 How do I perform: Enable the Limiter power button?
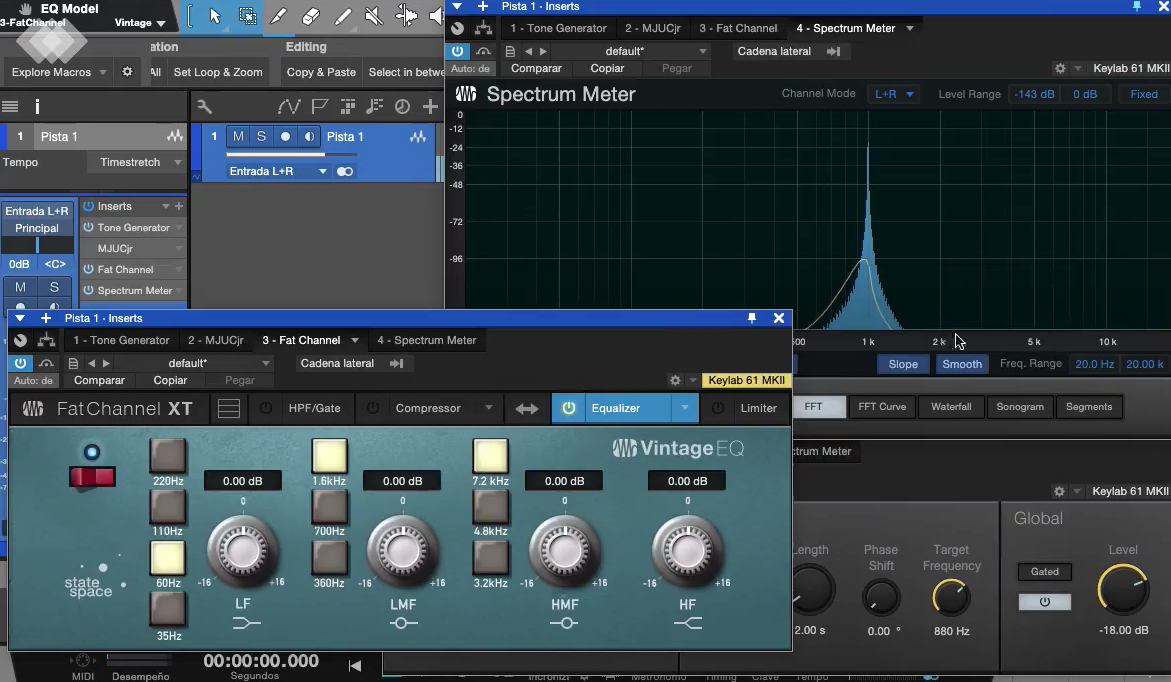coord(718,408)
